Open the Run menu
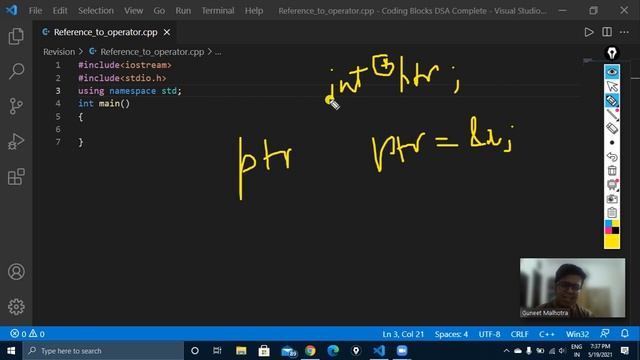This screenshot has height=360, width=640. tap(183, 11)
